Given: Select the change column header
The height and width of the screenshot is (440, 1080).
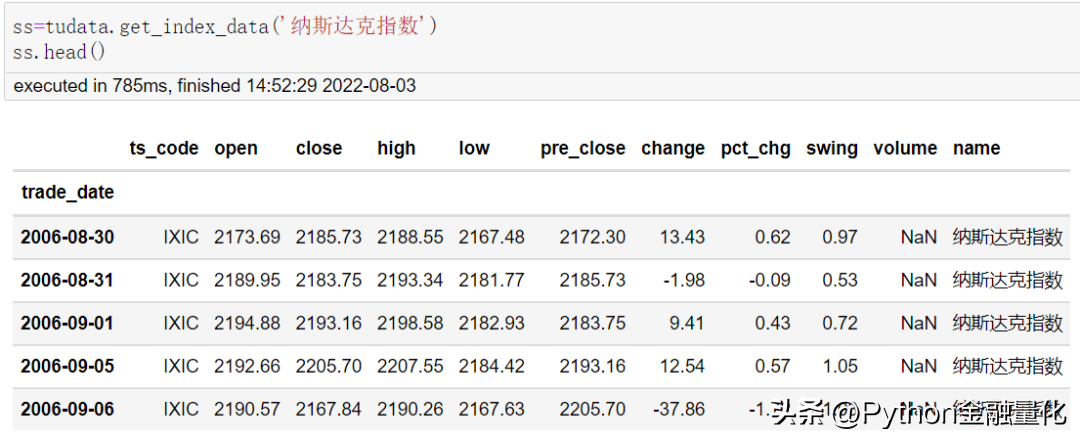Looking at the screenshot, I should click(673, 148).
